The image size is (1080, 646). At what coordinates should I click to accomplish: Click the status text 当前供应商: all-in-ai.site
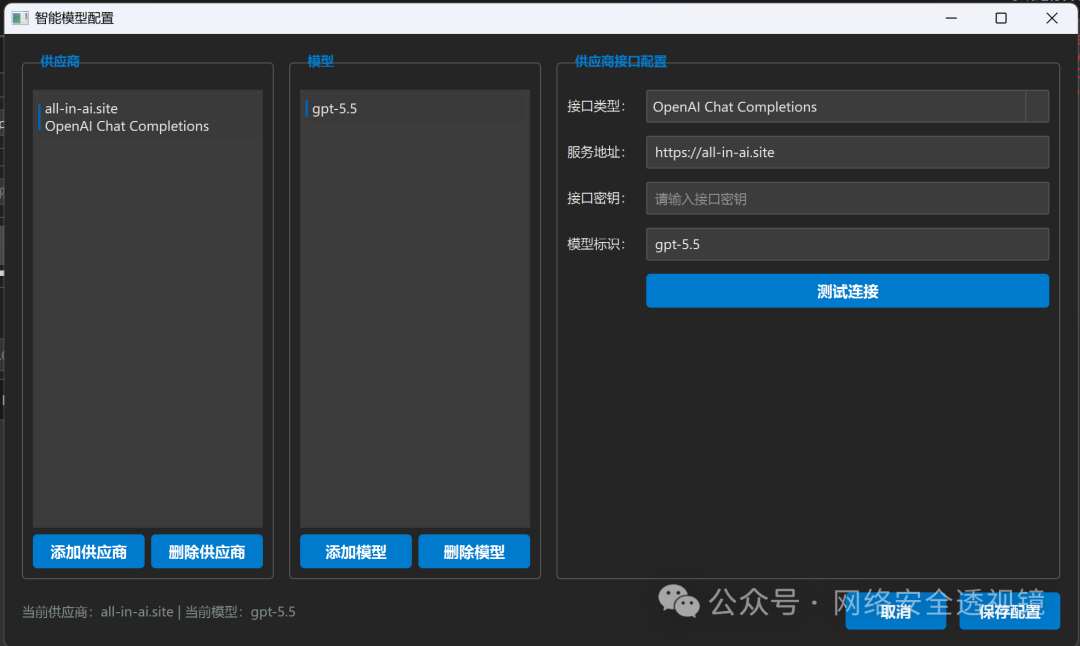click(x=98, y=612)
